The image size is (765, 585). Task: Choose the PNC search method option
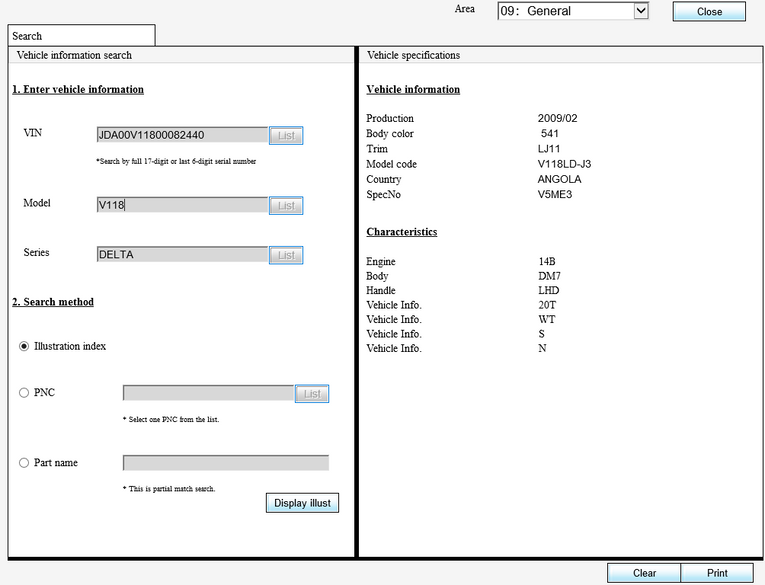(x=24, y=393)
